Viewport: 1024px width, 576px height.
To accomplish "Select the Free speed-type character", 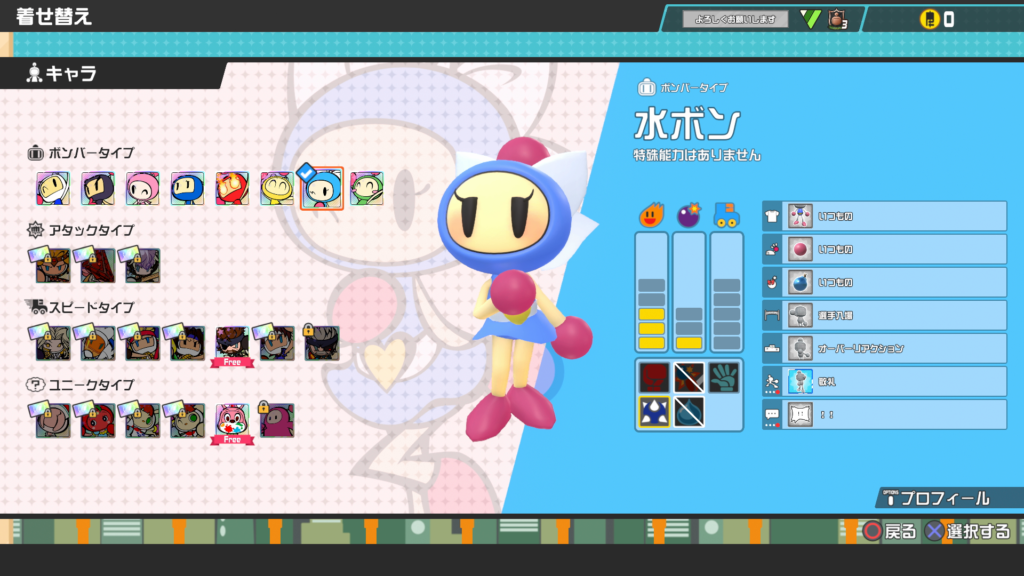I will click(x=232, y=344).
